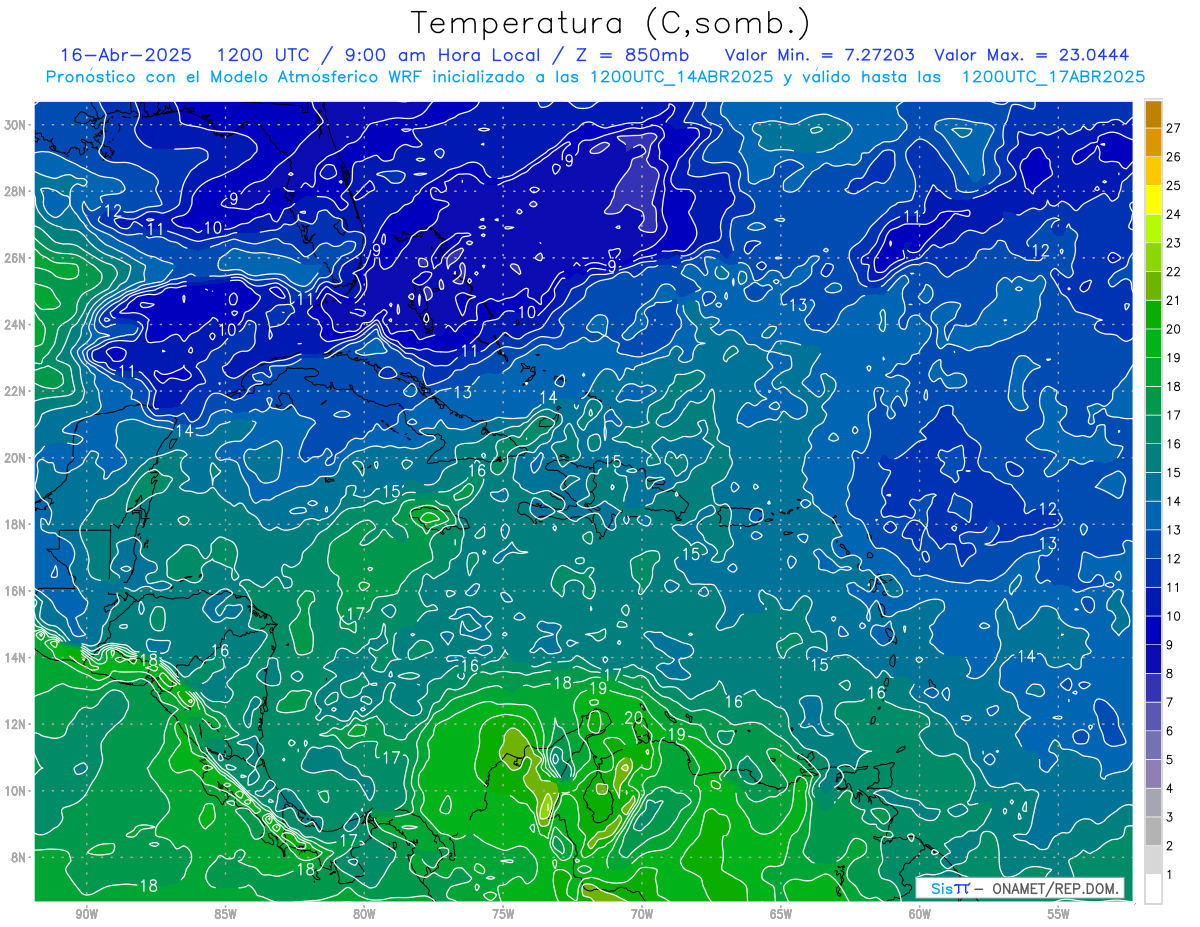Click colorbar scale label '3'
Screen dimensions: 1200x927
coord(1171,816)
